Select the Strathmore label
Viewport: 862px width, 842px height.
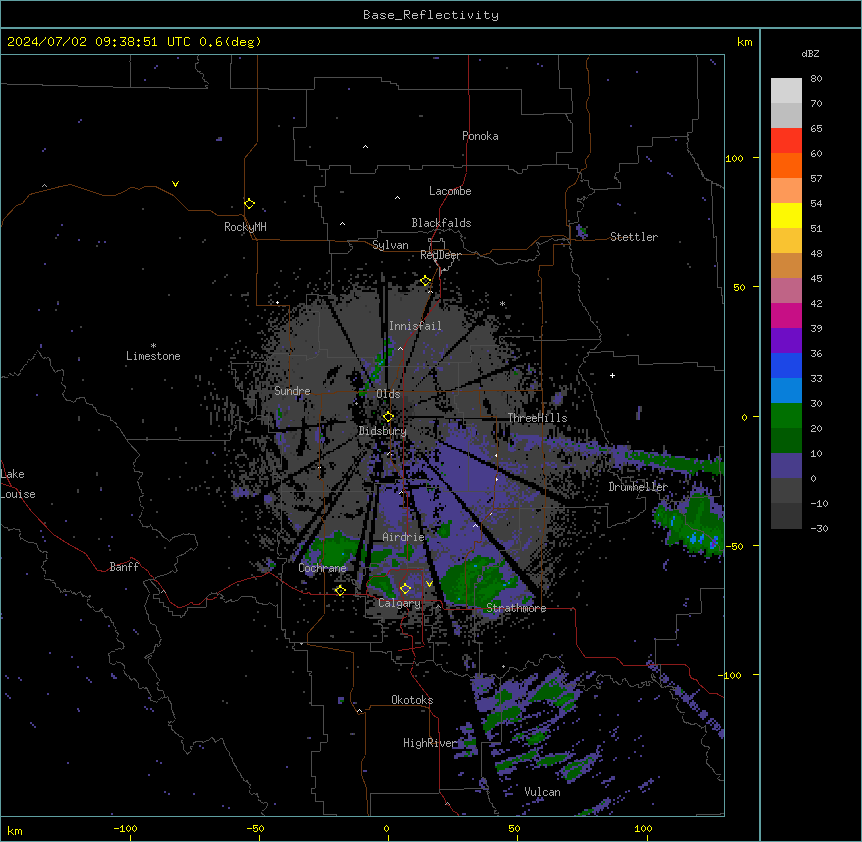516,608
